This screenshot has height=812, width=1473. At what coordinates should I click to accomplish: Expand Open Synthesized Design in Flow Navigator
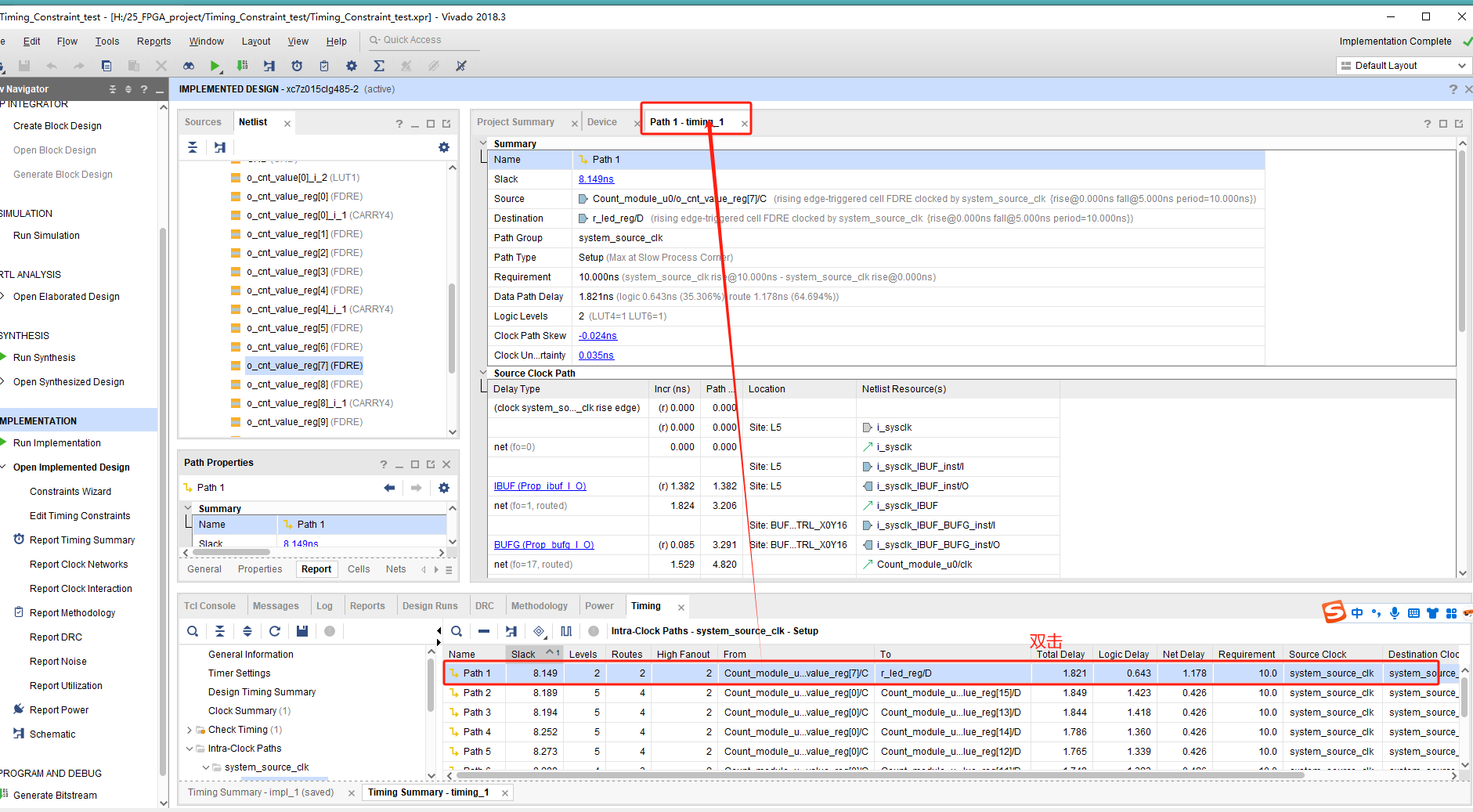4,381
